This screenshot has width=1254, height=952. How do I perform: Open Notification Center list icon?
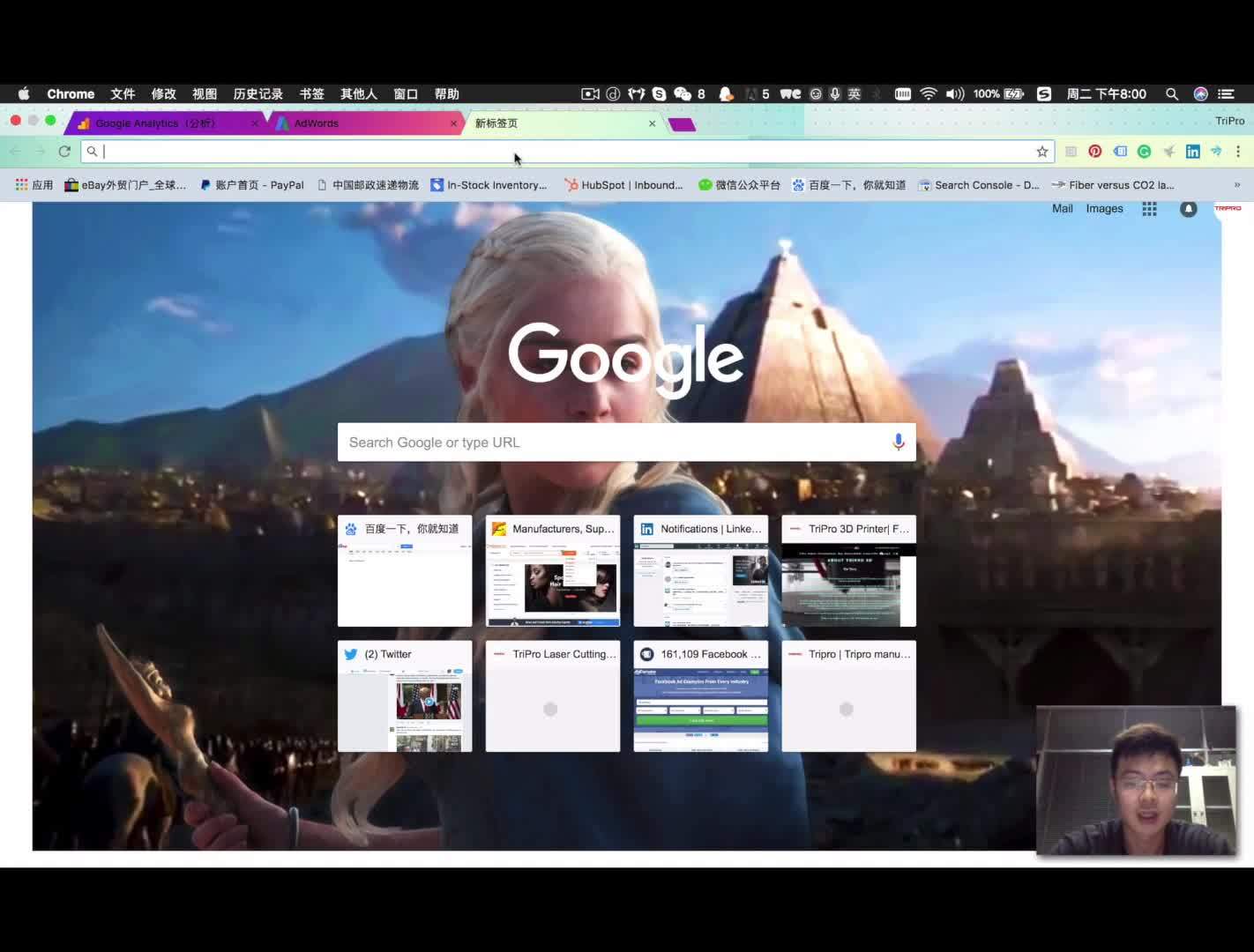pyautogui.click(x=1226, y=94)
